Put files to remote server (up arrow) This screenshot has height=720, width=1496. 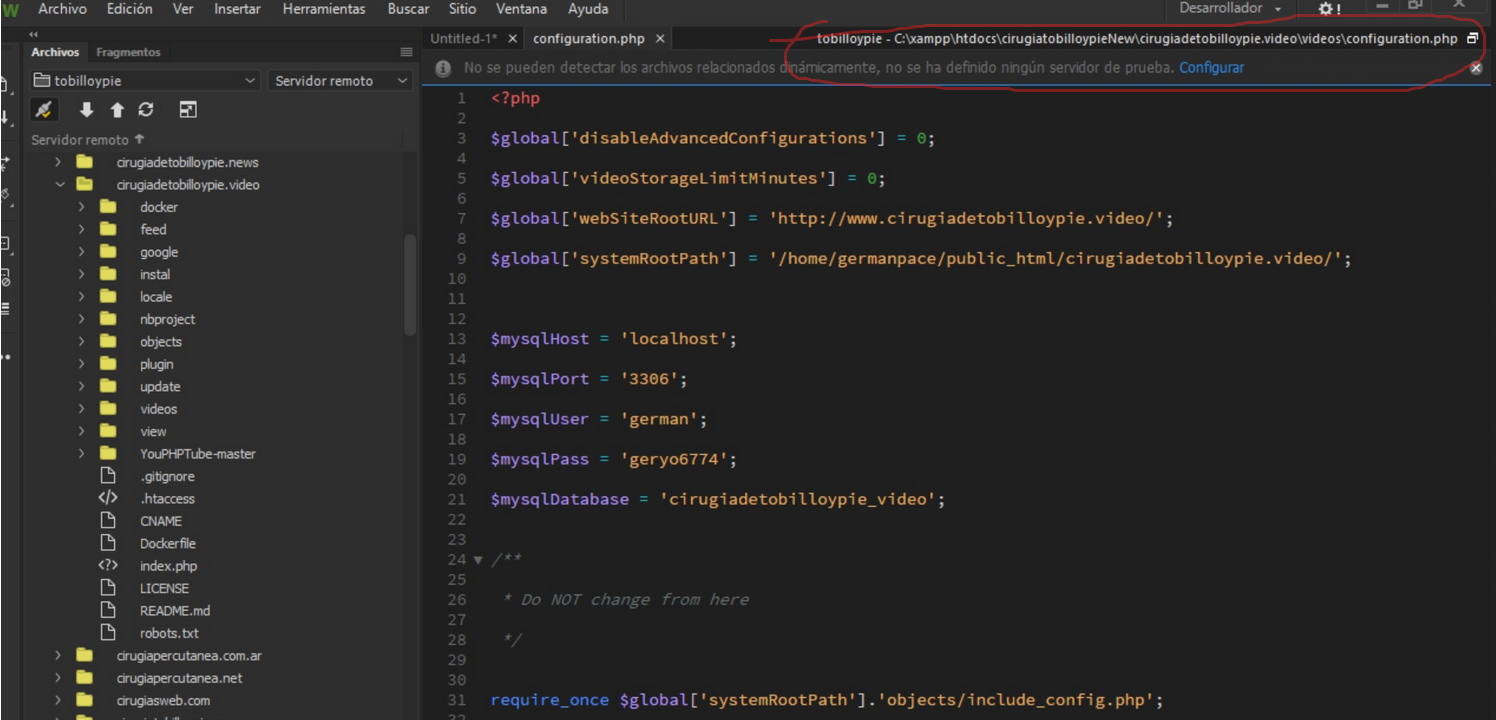click(117, 109)
